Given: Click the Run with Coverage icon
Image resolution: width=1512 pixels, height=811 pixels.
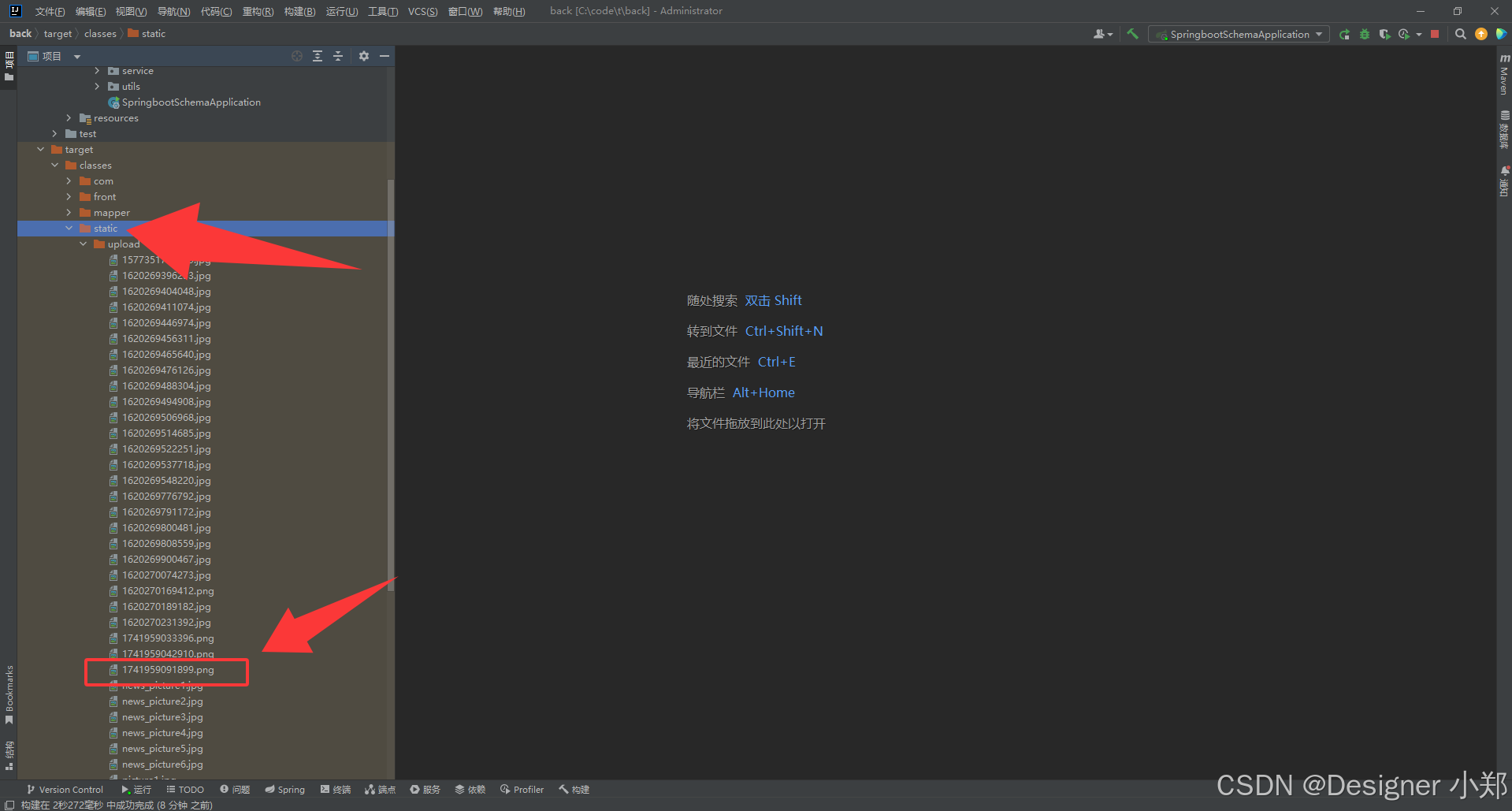Looking at the screenshot, I should [1384, 34].
